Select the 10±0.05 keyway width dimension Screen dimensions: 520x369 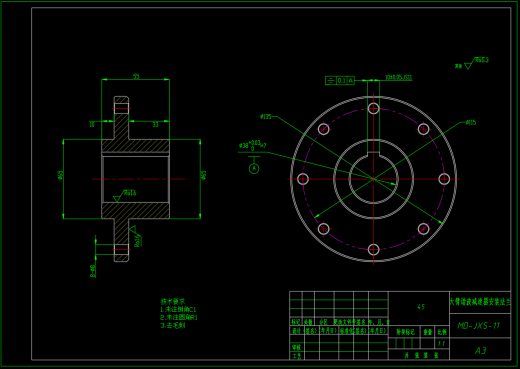tap(399, 77)
